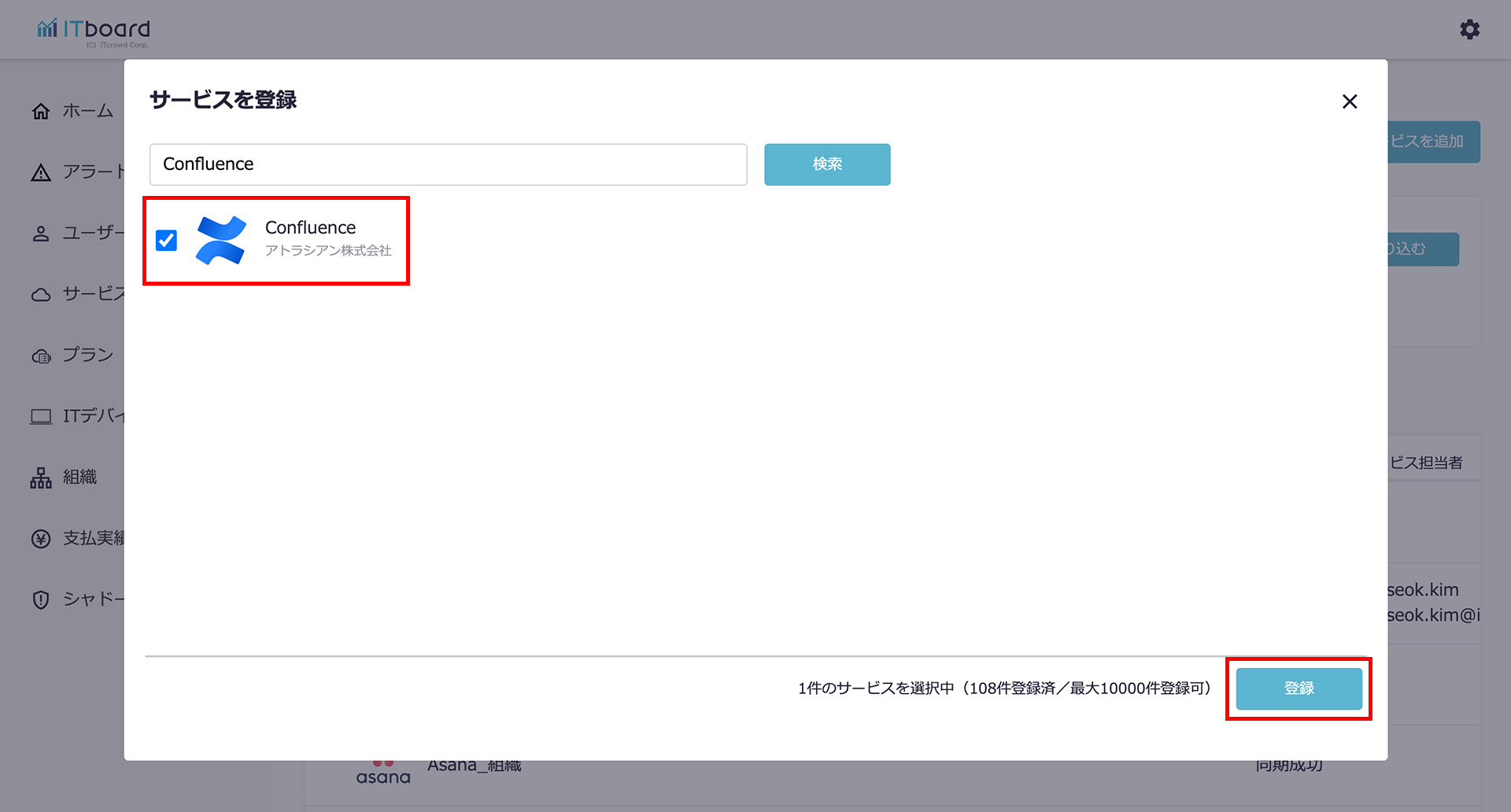Click the Confluence logo thumbnail
Image resolution: width=1511 pixels, height=812 pixels.
[220, 240]
